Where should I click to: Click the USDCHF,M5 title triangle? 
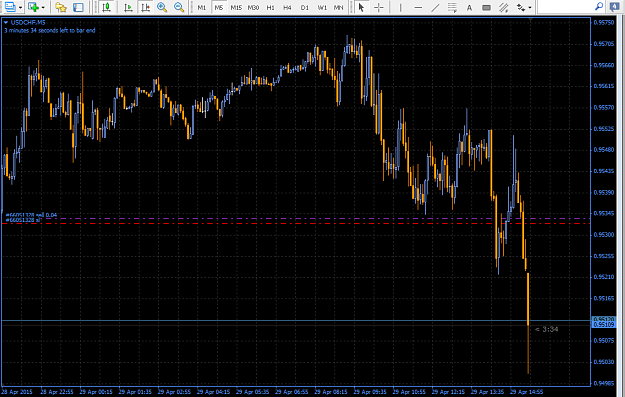(6, 23)
